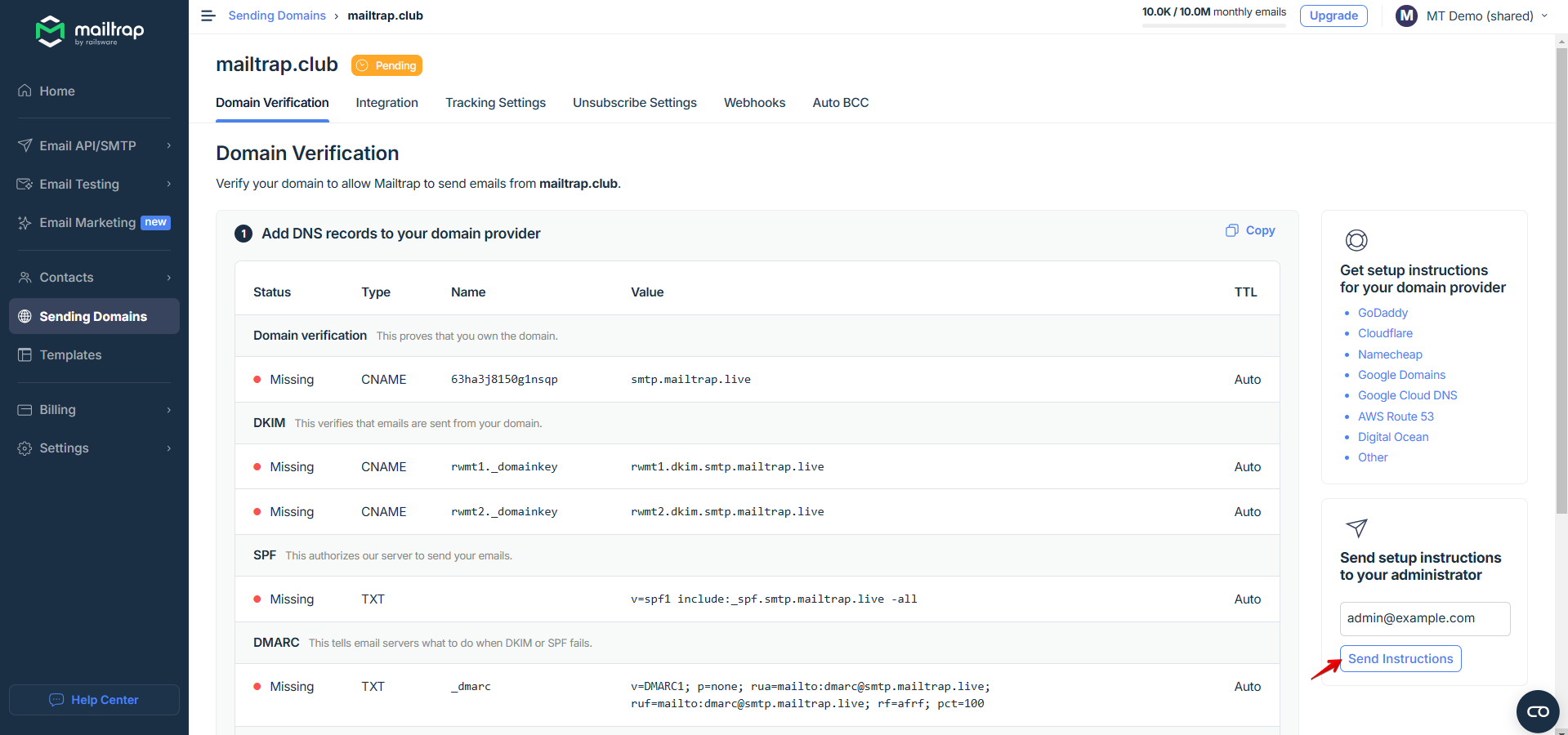The image size is (1568, 735).
Task: Switch to the Integration tab
Action: [x=386, y=103]
